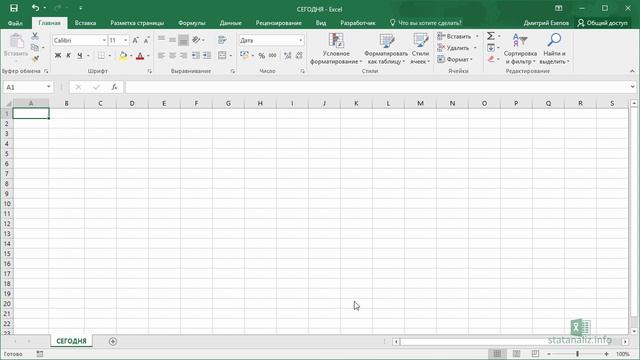Open Сортировка и фильтр menu

pos(520,49)
